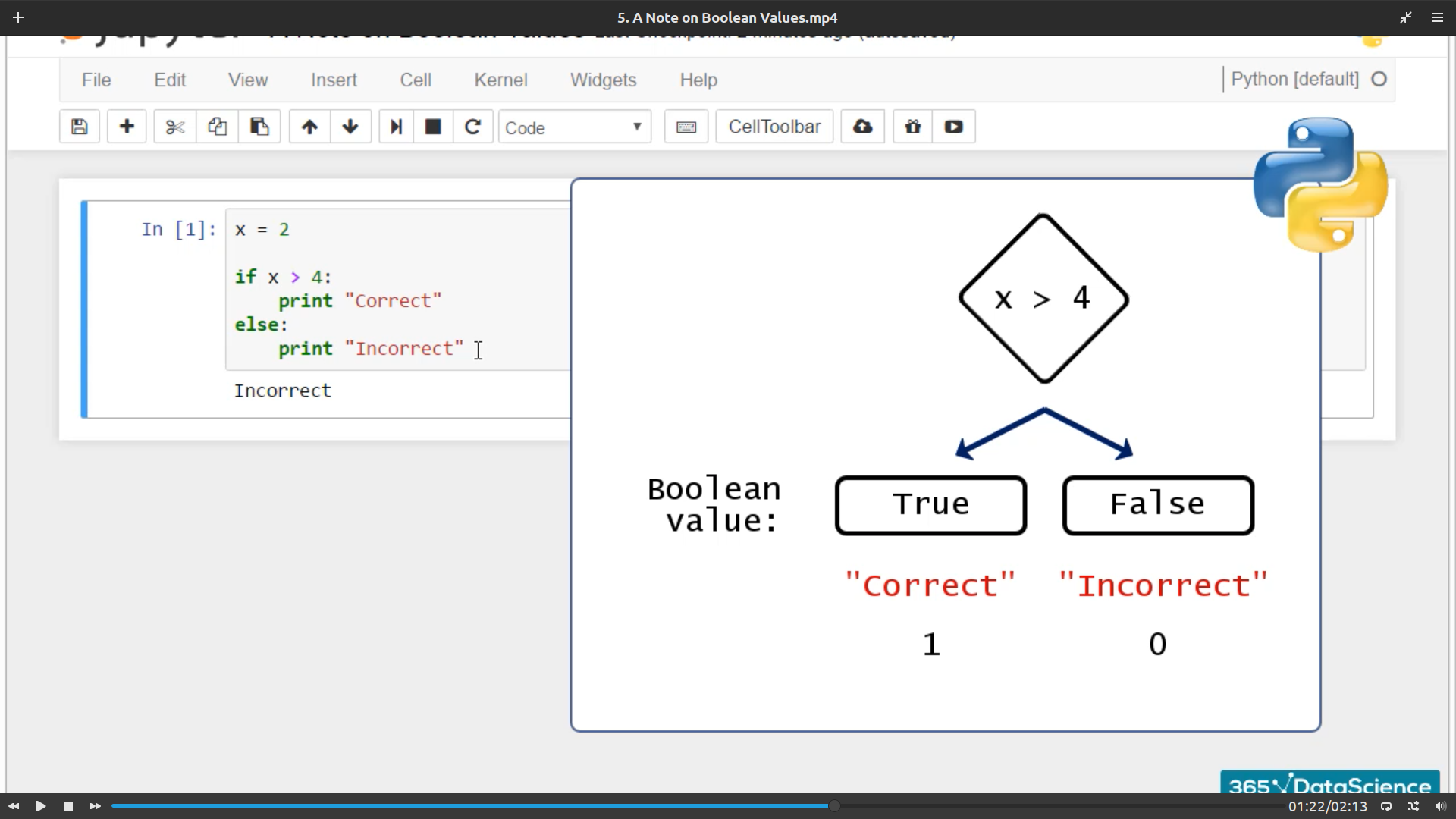Mute the video with the volume icon
The height and width of the screenshot is (819, 1456).
pos(1440,806)
